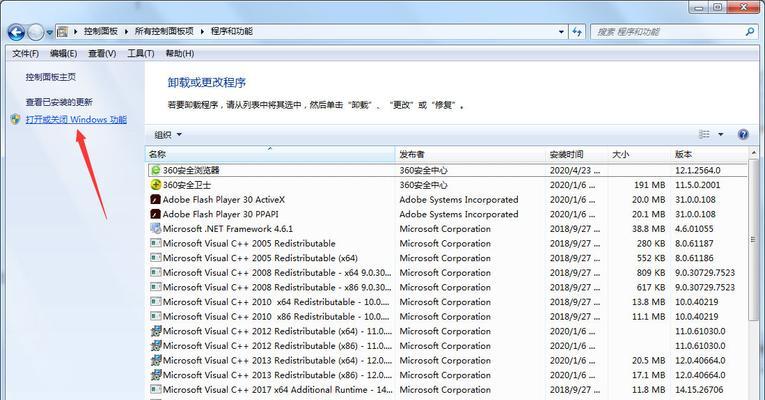This screenshot has width=765, height=400.
Task: Open 查看已安装的更新 link
Action: 59,102
